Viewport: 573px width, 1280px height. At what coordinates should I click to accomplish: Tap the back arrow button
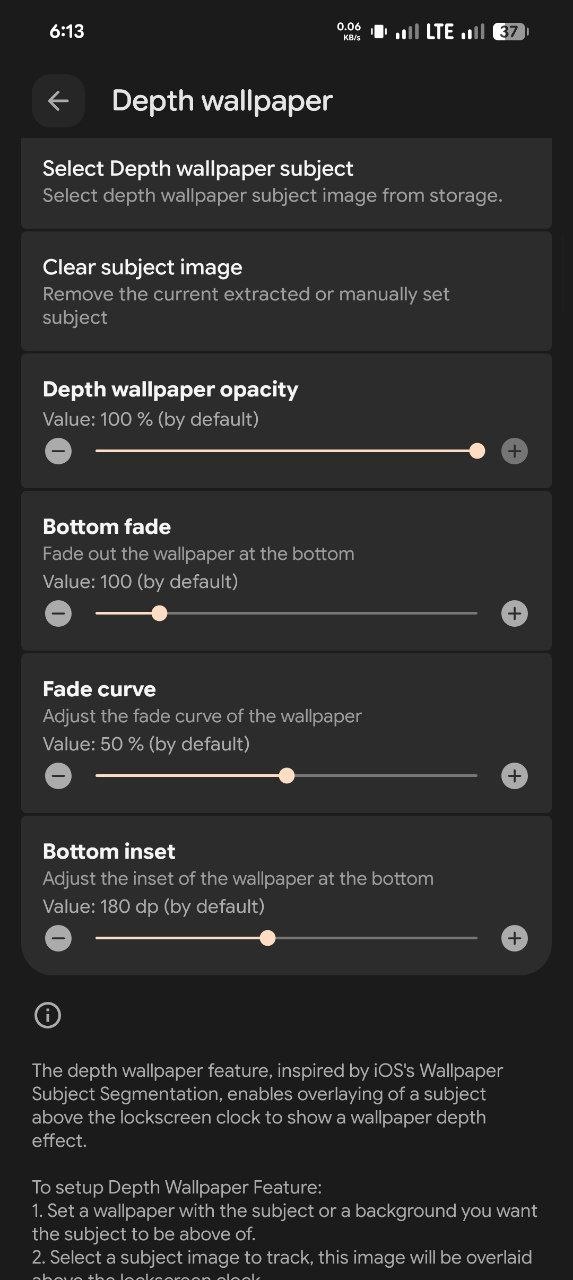coord(58,100)
